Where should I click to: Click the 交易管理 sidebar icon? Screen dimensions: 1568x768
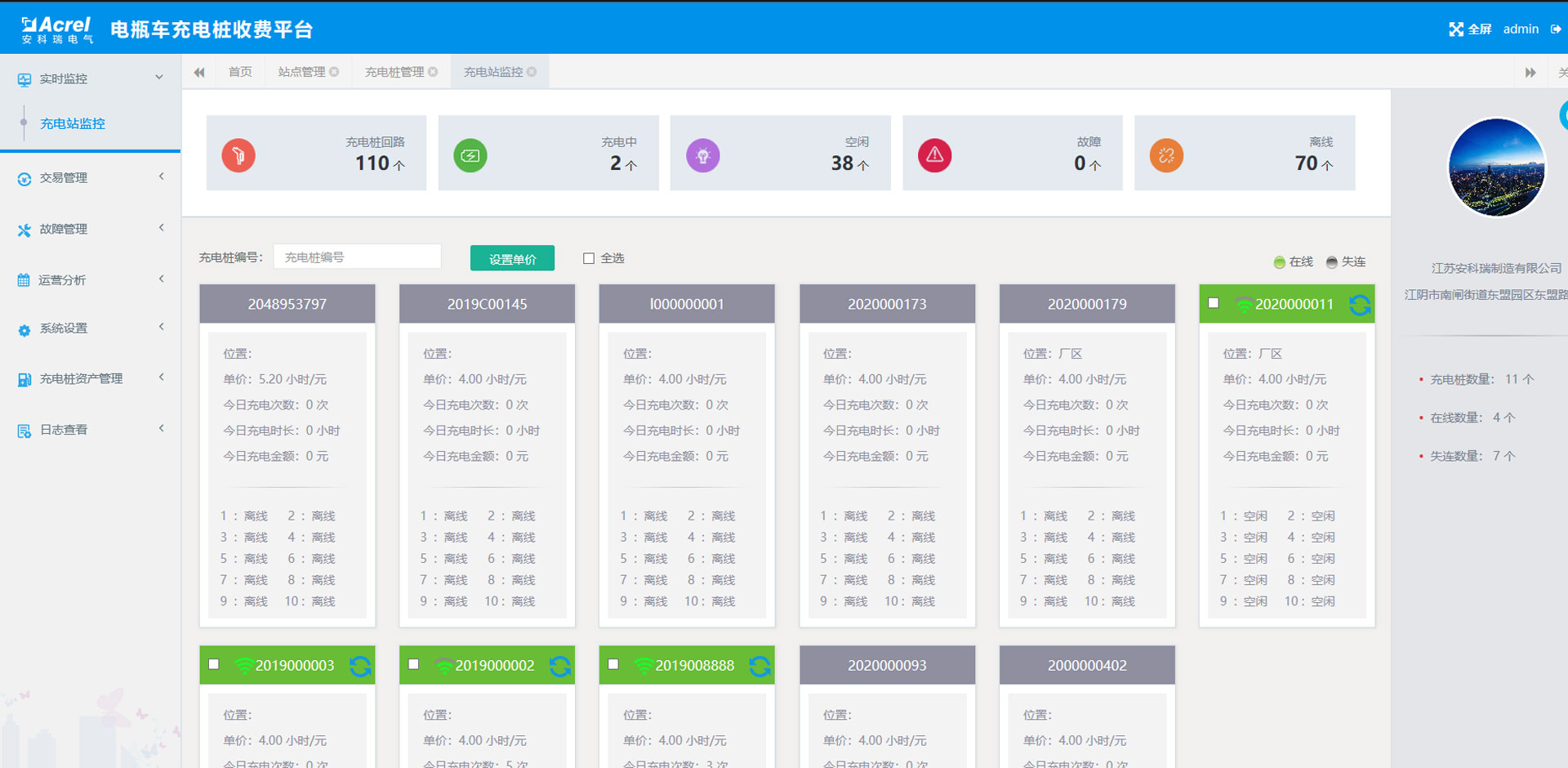tap(24, 178)
